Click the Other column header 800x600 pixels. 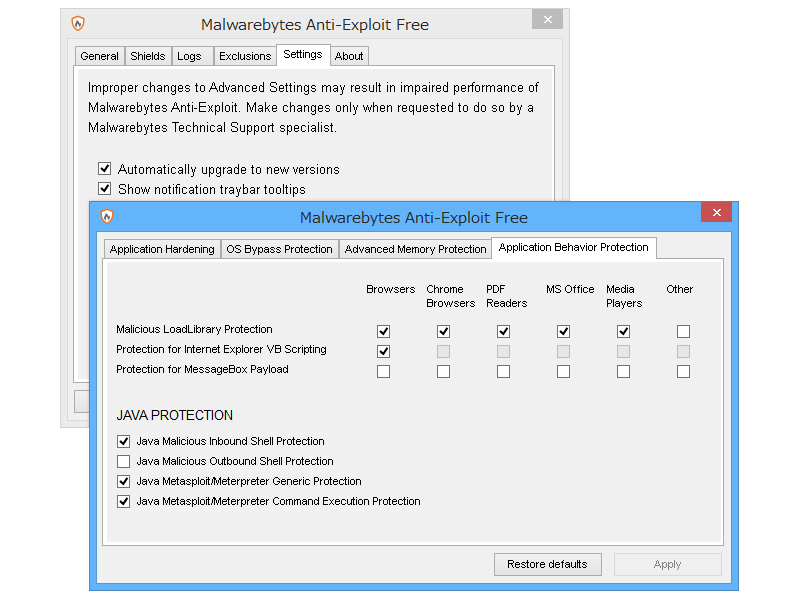[x=680, y=289]
